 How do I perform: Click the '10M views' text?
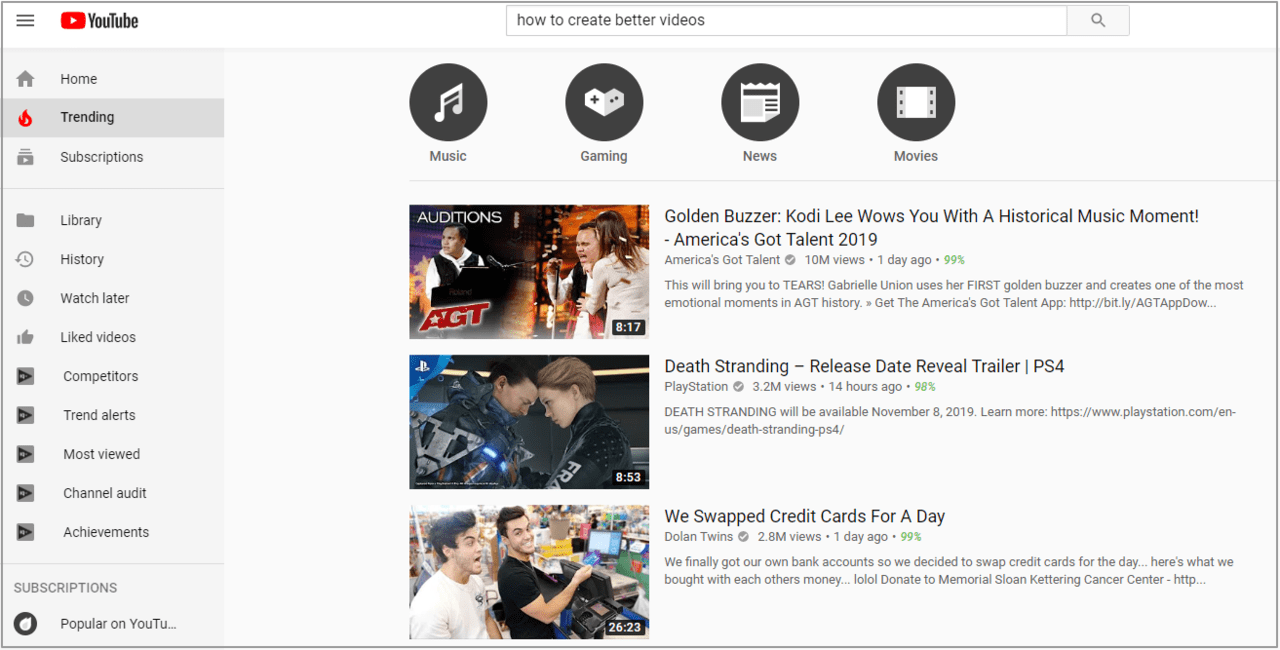tap(835, 260)
